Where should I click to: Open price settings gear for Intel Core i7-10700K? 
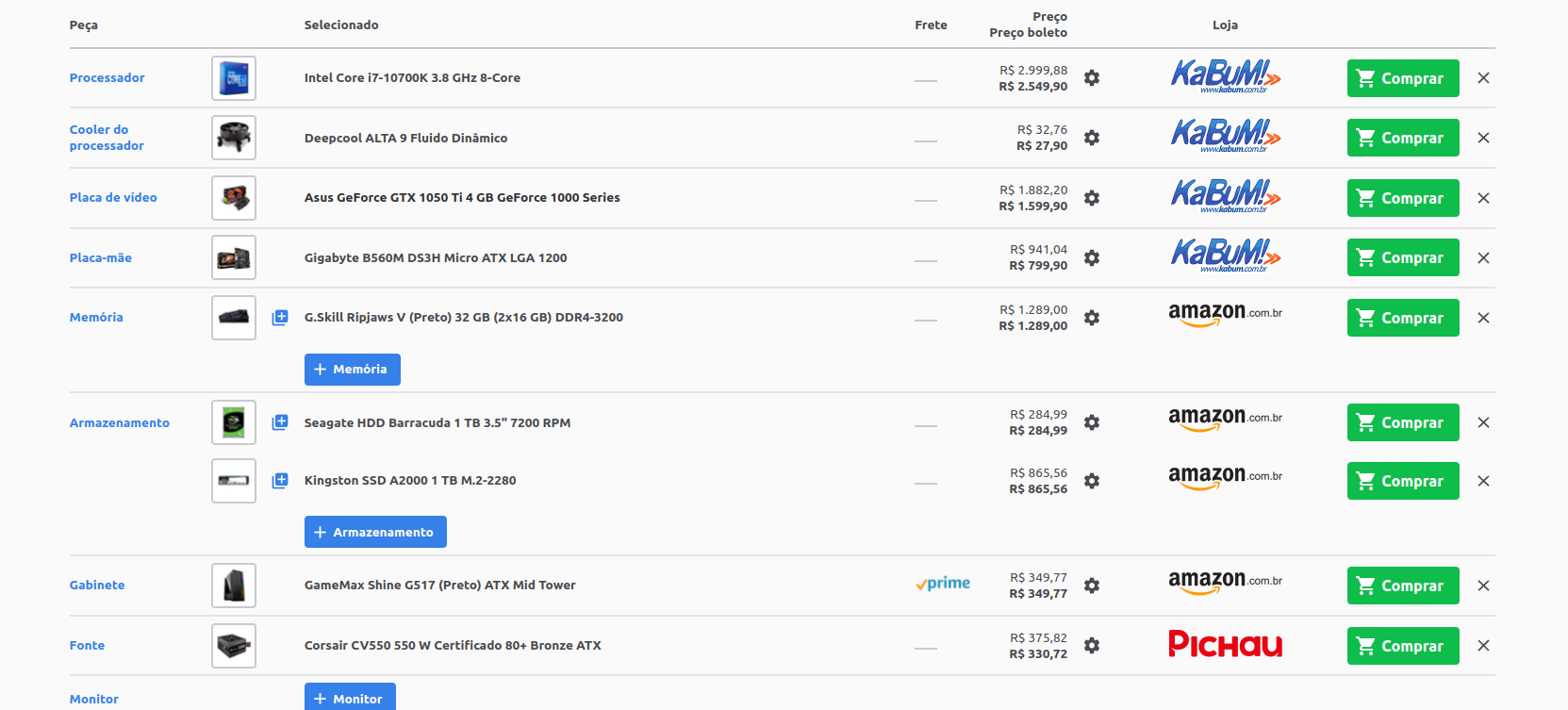tap(1092, 78)
